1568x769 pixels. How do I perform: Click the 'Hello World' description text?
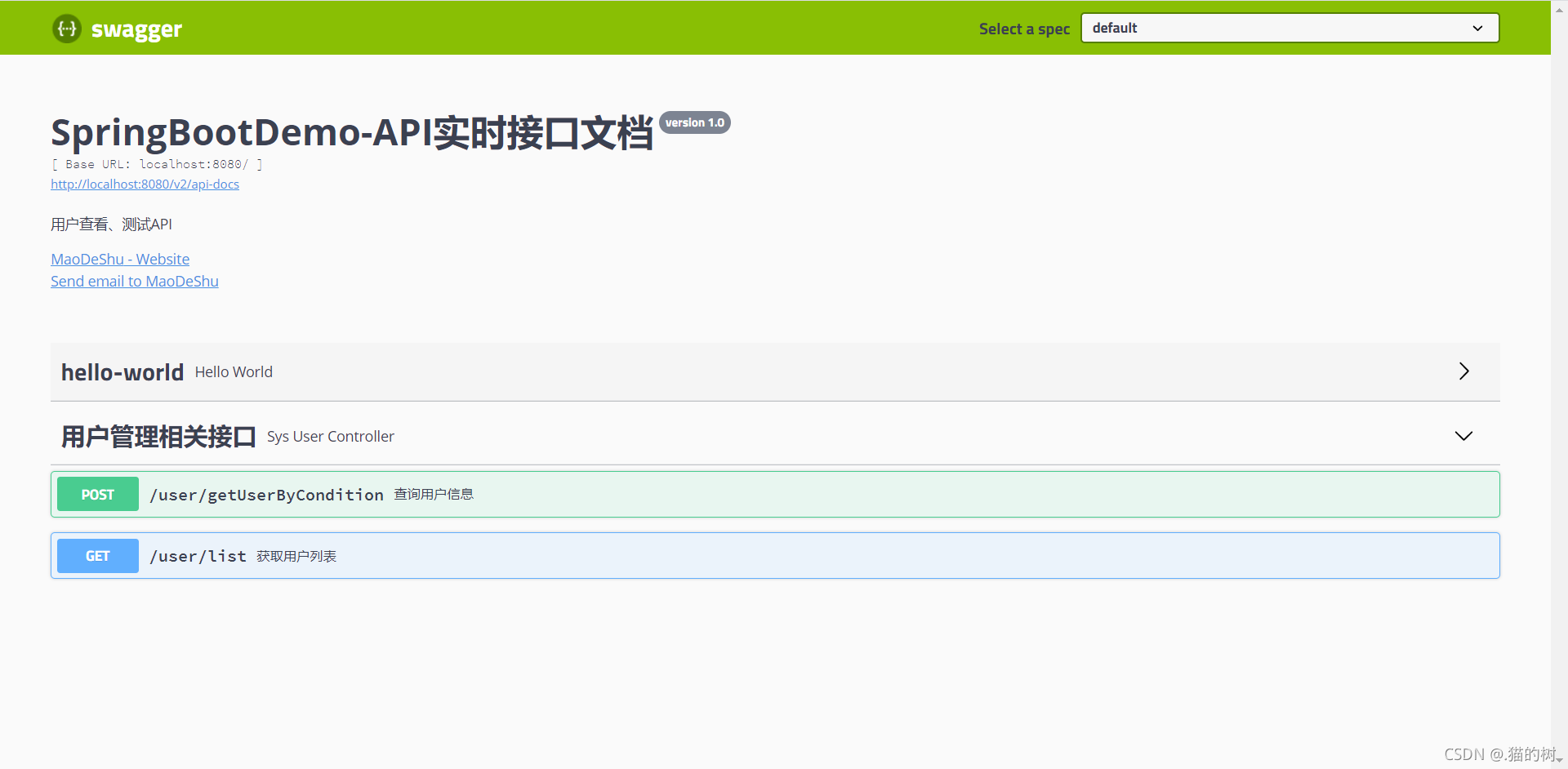234,372
